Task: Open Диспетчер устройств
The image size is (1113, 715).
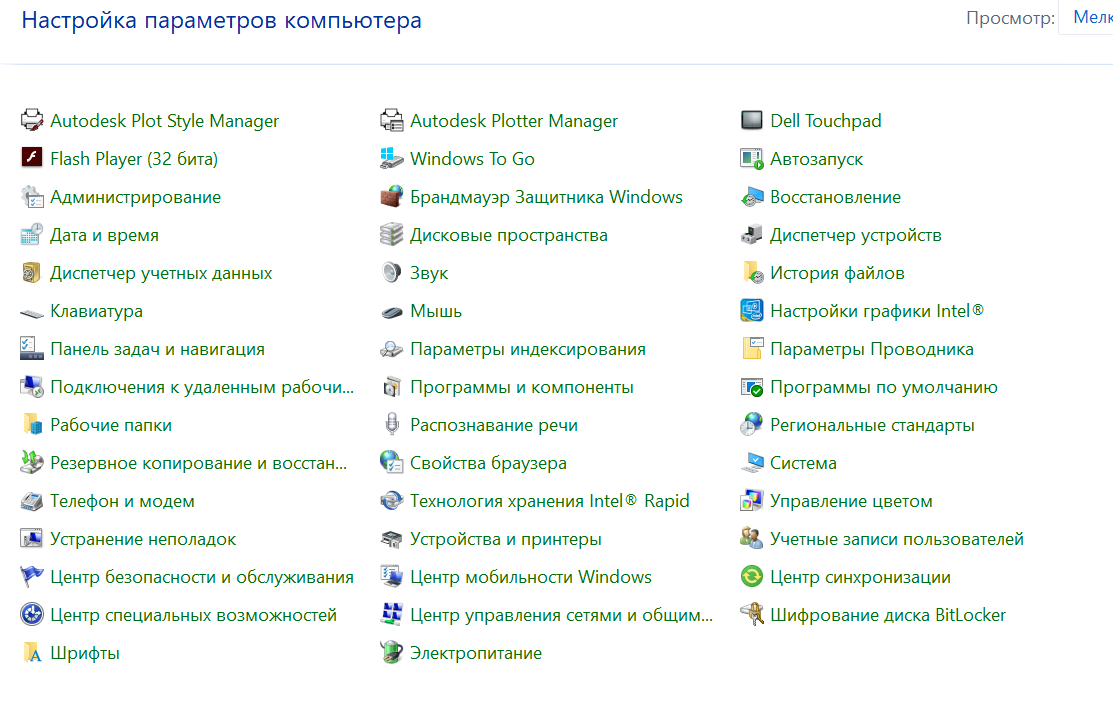Action: tap(855, 235)
